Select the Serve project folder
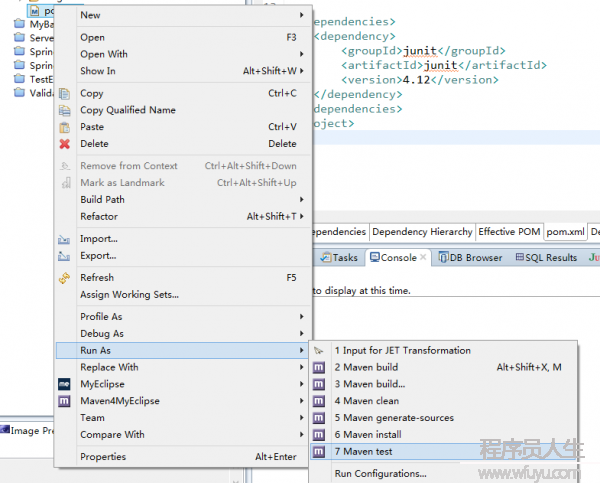The image size is (600, 483). pyautogui.click(x=34, y=38)
